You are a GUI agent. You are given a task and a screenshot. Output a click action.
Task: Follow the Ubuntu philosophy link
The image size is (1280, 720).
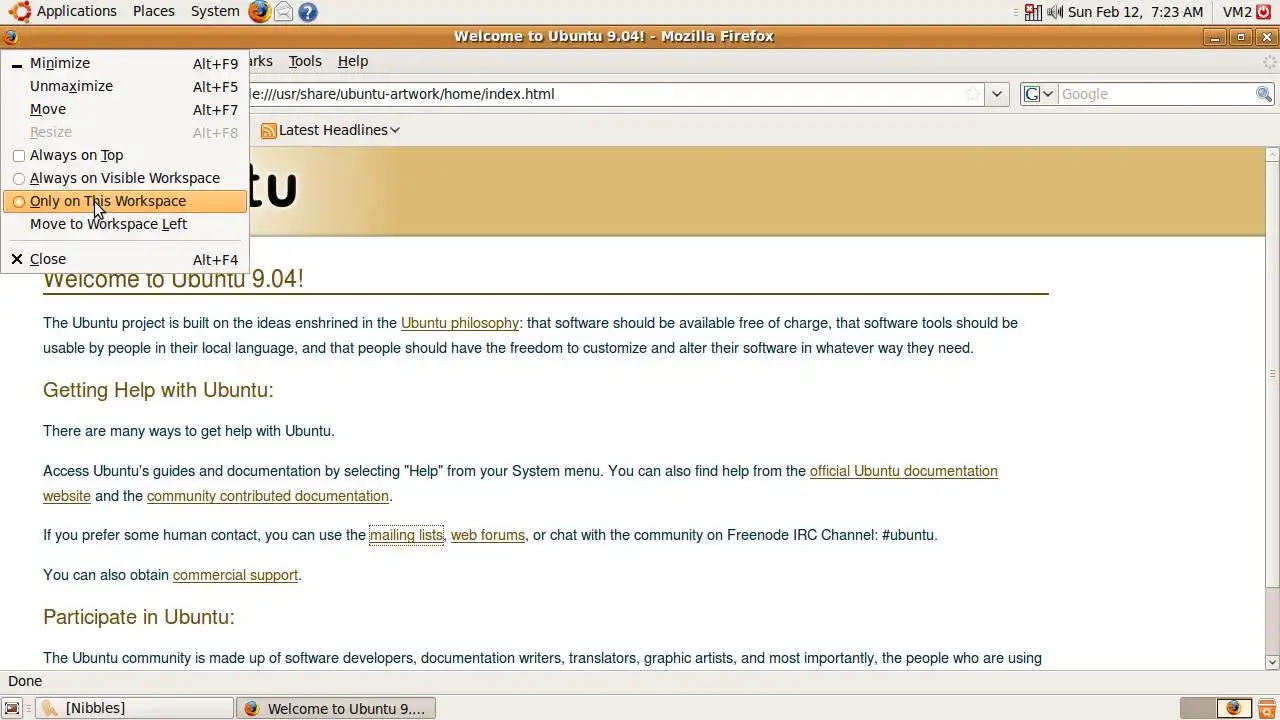[x=460, y=323]
